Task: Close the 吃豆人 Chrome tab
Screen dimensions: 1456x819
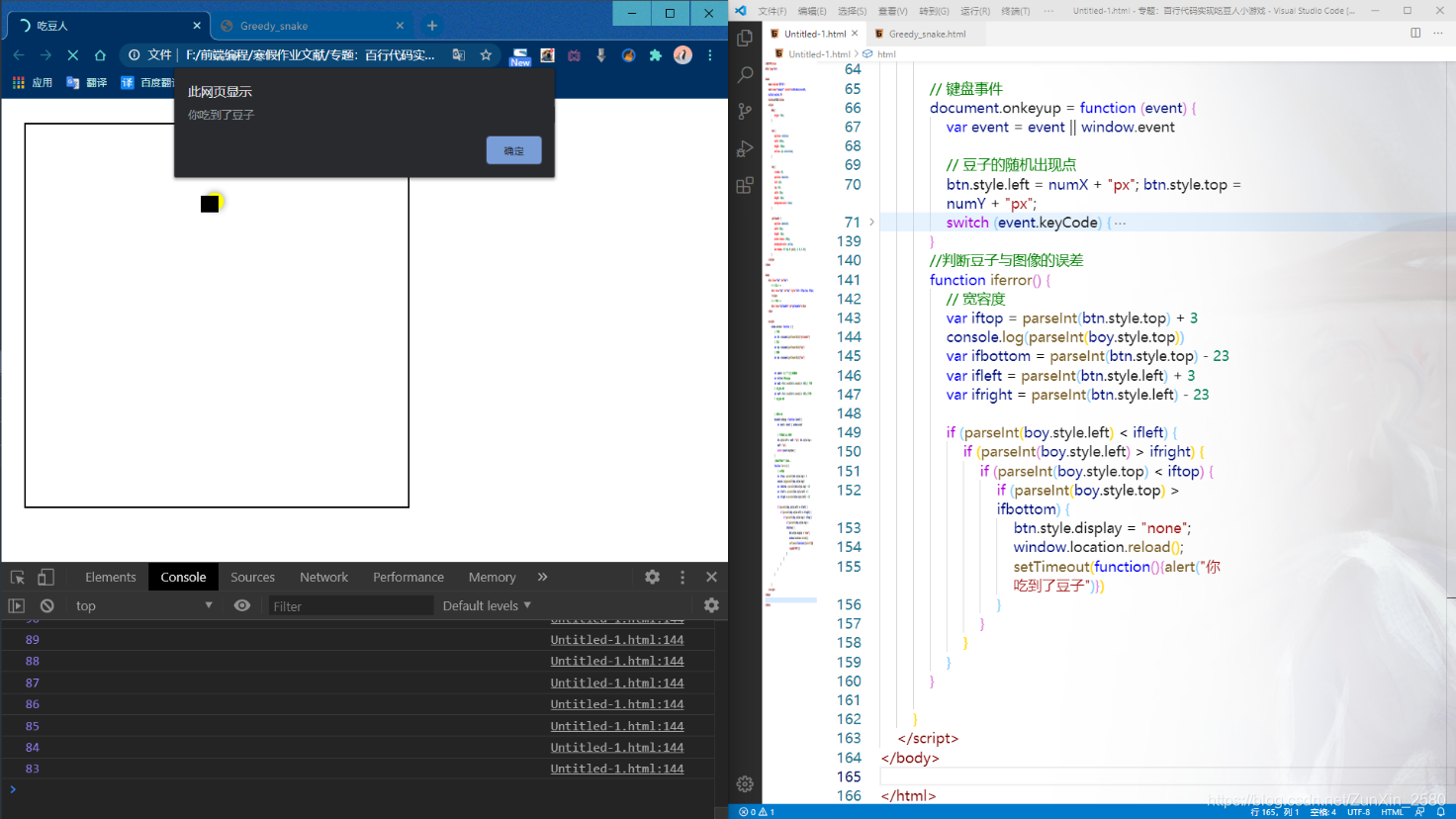Action: point(197,26)
